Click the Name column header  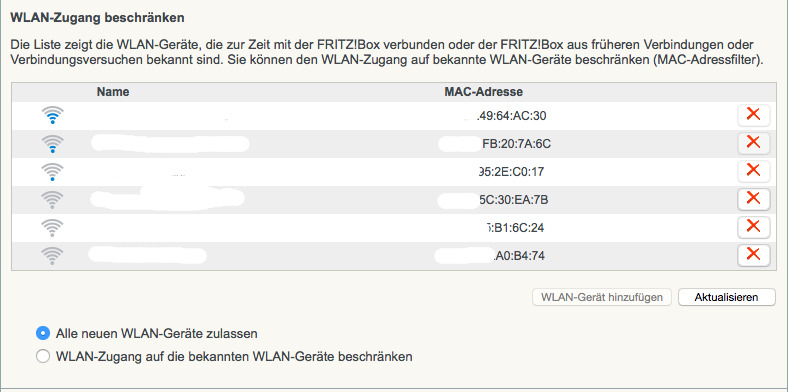[x=113, y=92]
